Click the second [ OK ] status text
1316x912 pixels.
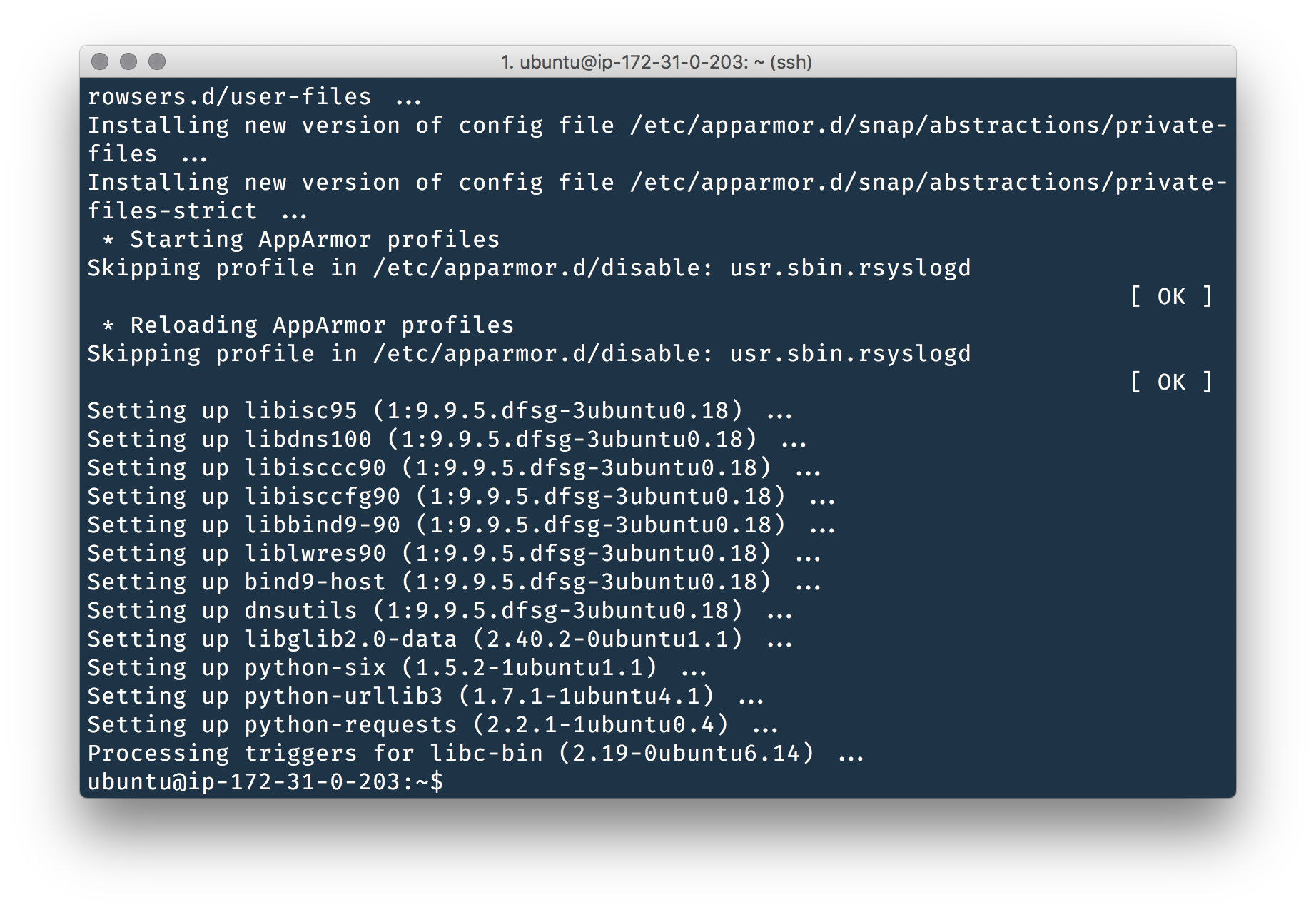[1171, 382]
